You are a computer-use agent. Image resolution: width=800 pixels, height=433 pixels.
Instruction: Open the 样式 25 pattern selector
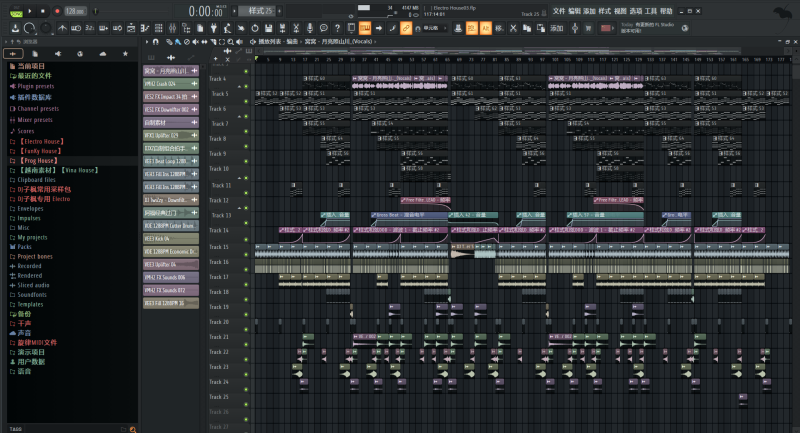tap(257, 11)
